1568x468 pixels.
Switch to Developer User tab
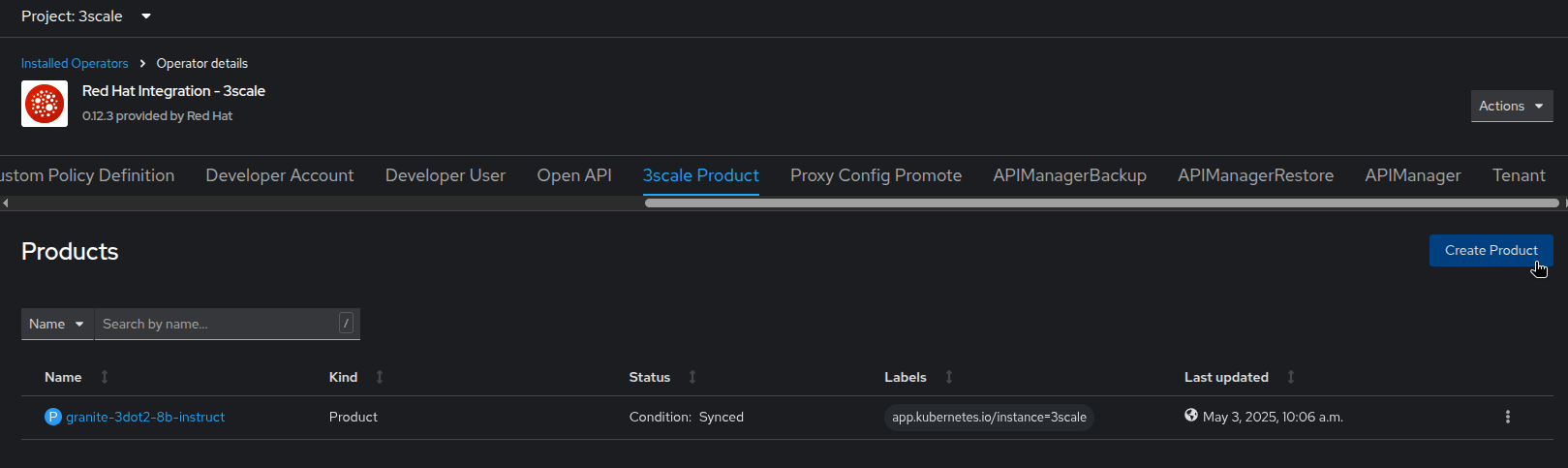pyautogui.click(x=446, y=175)
